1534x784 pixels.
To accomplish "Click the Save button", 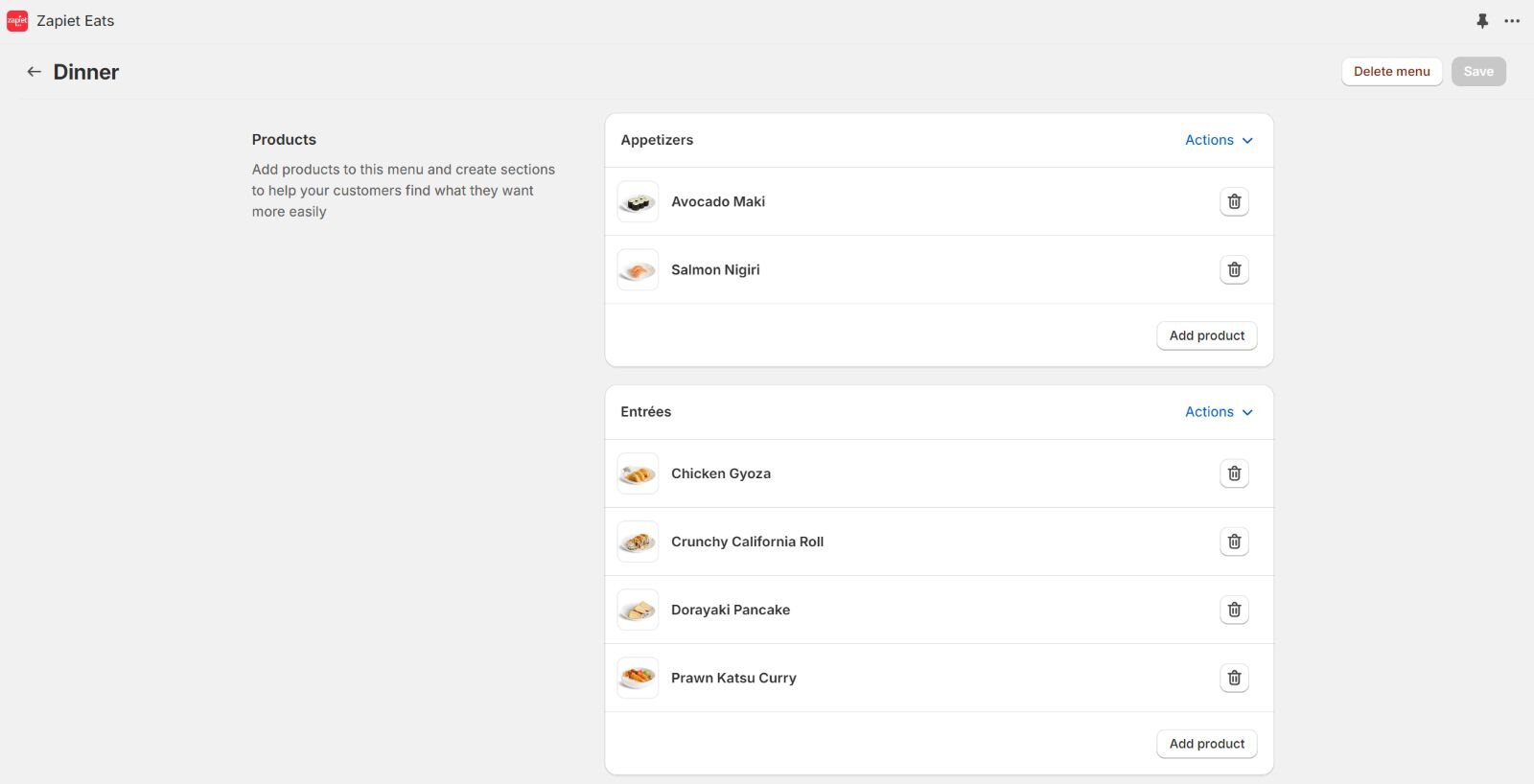I will coord(1477,72).
